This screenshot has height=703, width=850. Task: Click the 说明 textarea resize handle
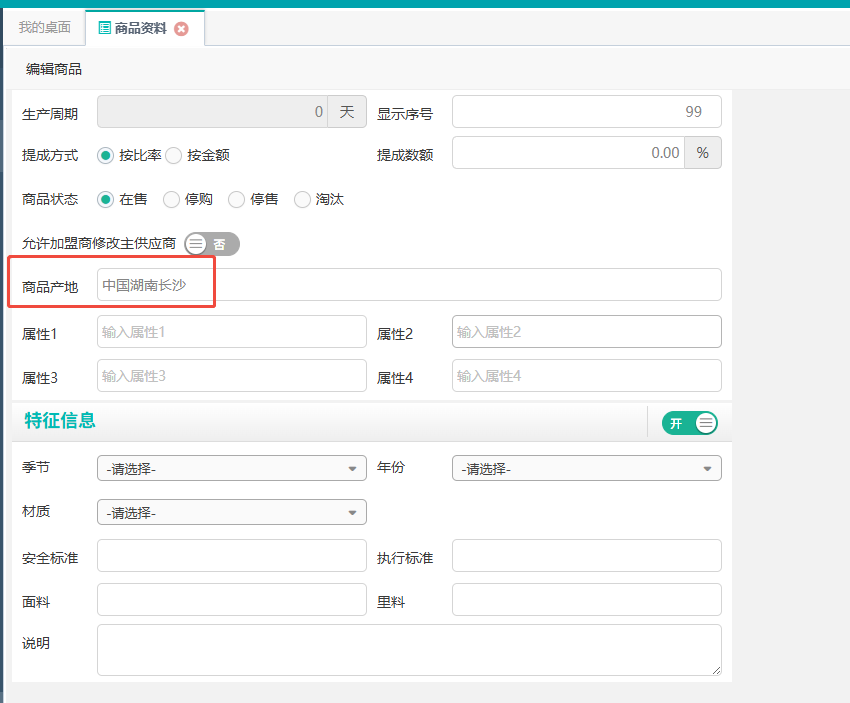click(716, 670)
